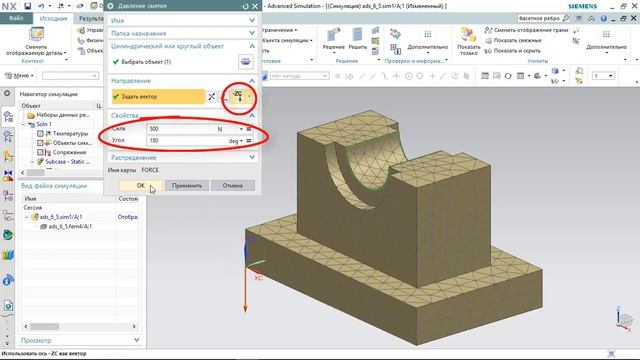Open the Меню dropdown menu

point(19,76)
